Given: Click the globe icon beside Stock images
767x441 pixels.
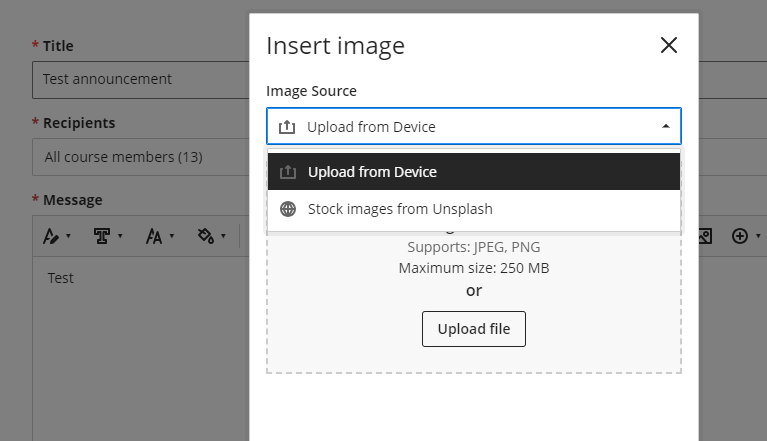Looking at the screenshot, I should point(288,209).
